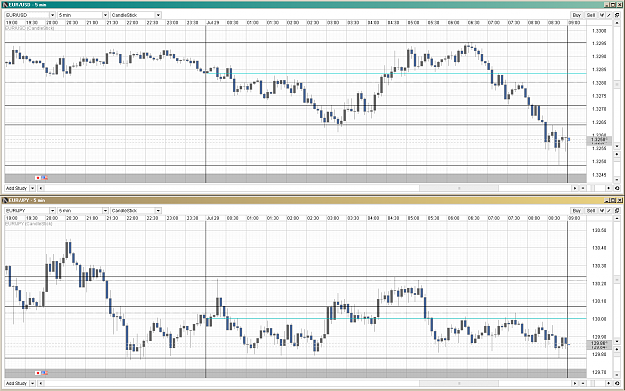Click the Japan flag event marker in EUR/JPY chart
The height and width of the screenshot is (391, 625).
coord(38,373)
